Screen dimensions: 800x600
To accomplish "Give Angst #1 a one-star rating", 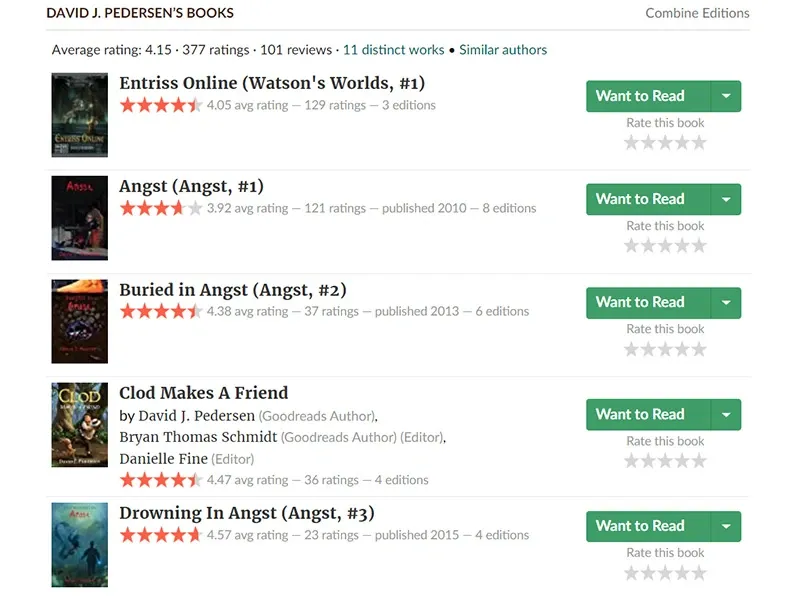I will tap(632, 246).
